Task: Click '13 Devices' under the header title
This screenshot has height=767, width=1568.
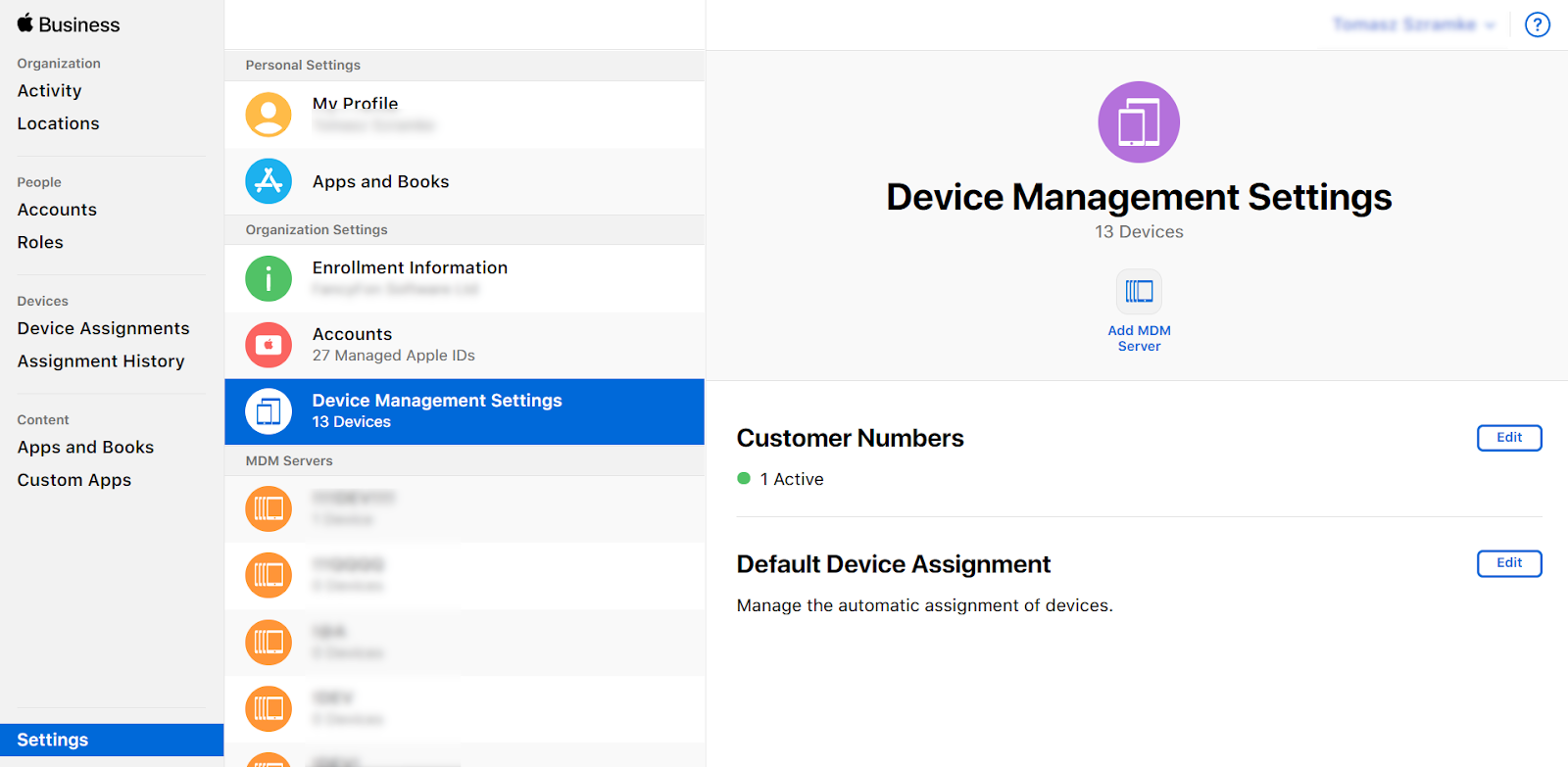Action: coord(1139,232)
